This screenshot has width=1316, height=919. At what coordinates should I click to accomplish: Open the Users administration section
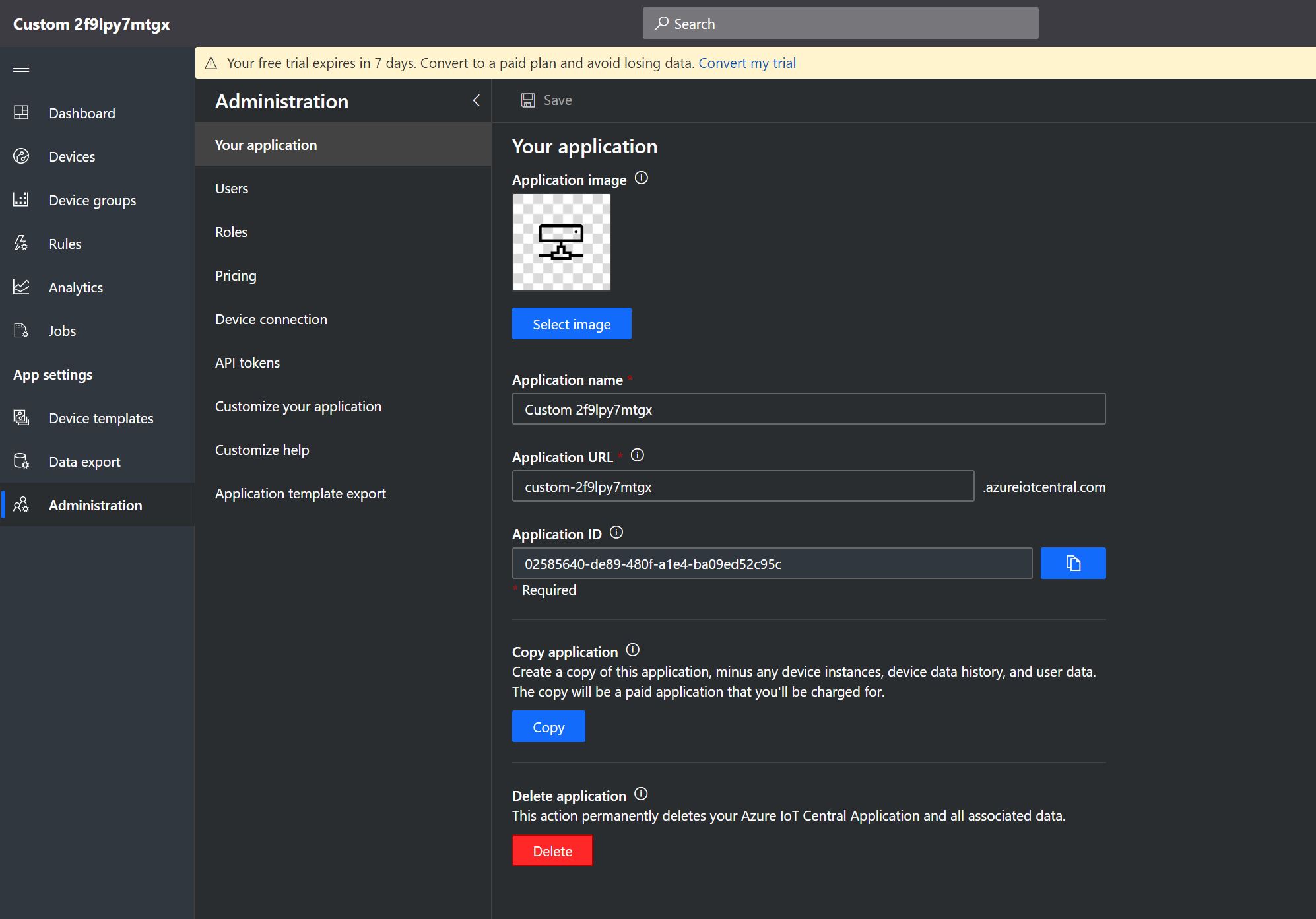(x=232, y=189)
